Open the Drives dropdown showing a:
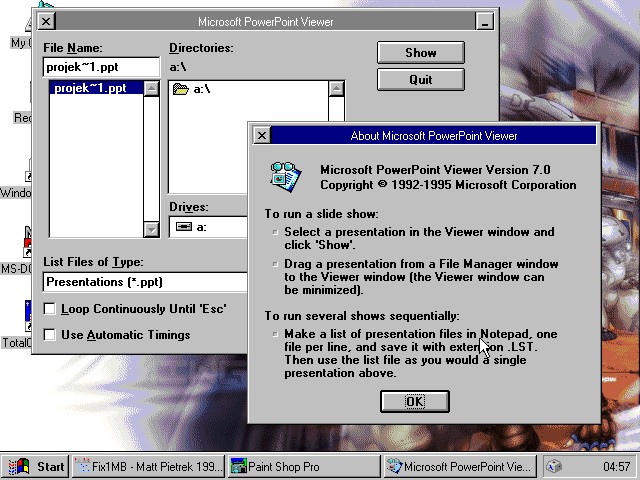The height and width of the screenshot is (480, 640). point(208,227)
